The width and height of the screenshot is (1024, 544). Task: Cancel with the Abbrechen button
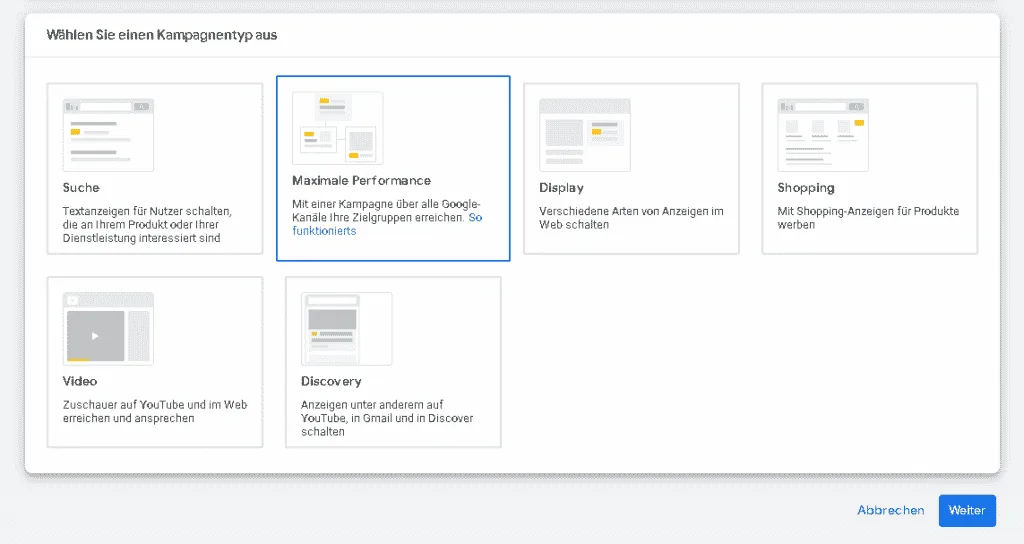pyautogui.click(x=891, y=511)
